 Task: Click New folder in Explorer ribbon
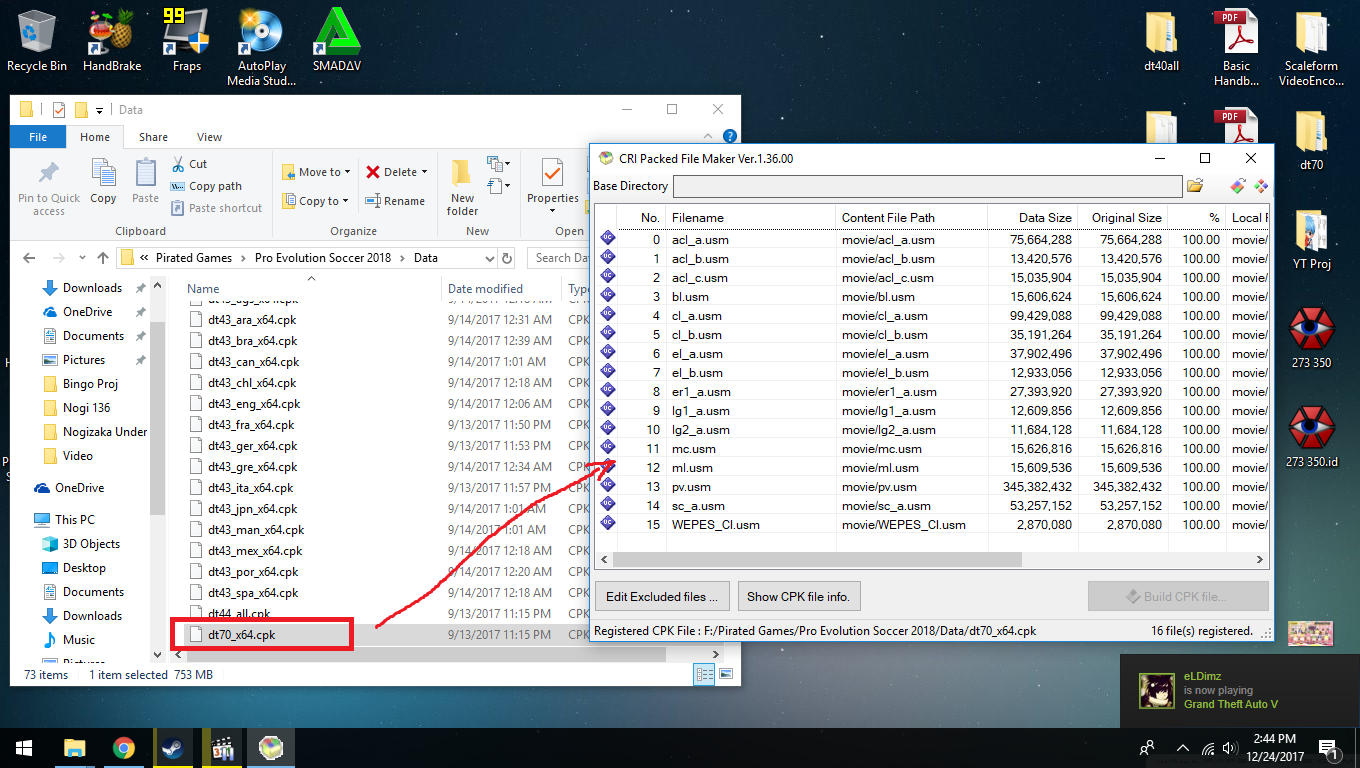pos(462,187)
